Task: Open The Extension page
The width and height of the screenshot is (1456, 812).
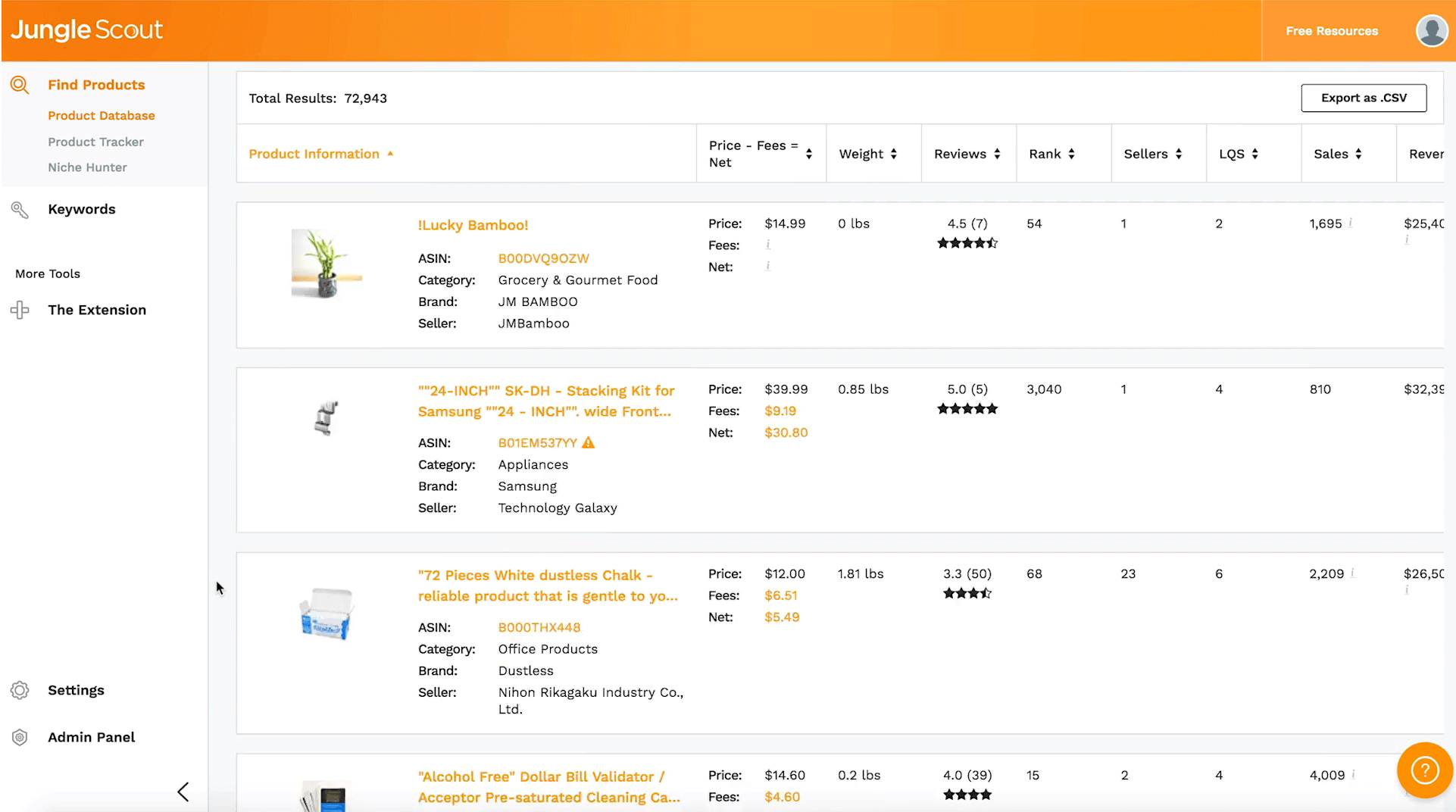Action: point(97,310)
